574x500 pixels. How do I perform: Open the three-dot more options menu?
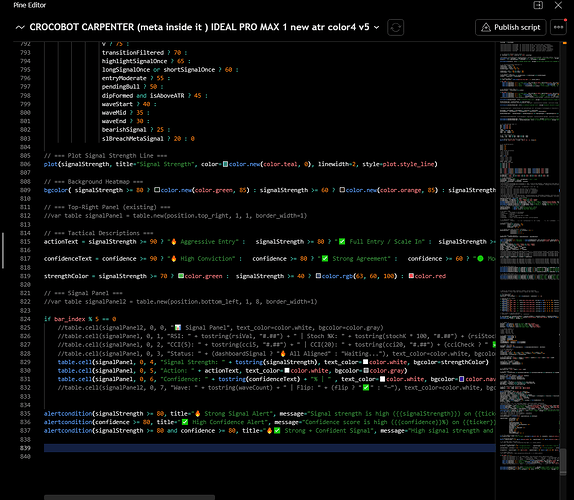558,27
